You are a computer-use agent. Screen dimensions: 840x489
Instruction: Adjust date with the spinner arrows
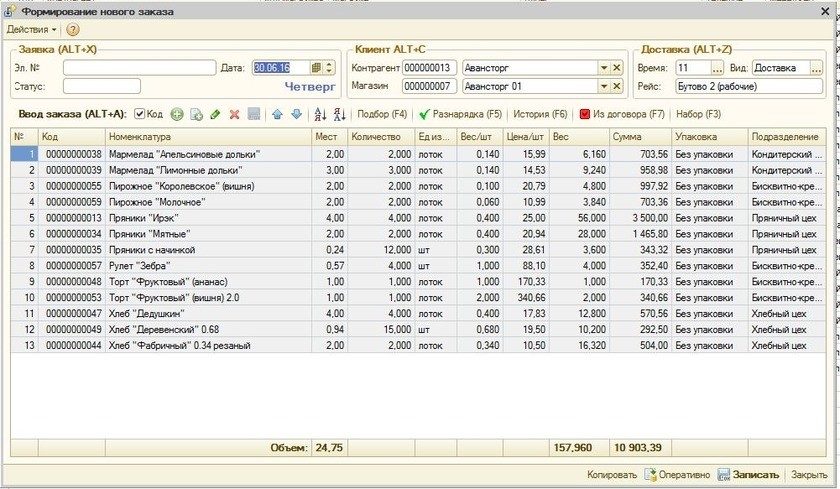(329, 68)
